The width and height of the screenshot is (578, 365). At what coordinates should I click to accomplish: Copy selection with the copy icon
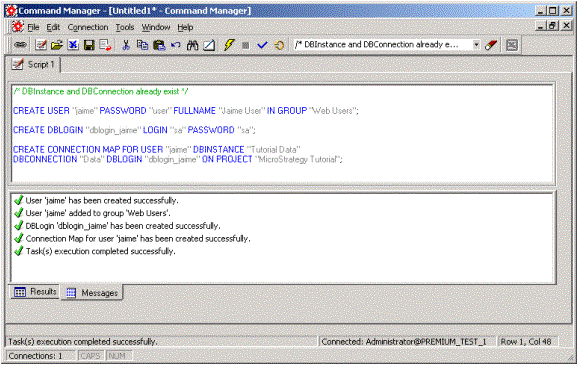[x=142, y=45]
